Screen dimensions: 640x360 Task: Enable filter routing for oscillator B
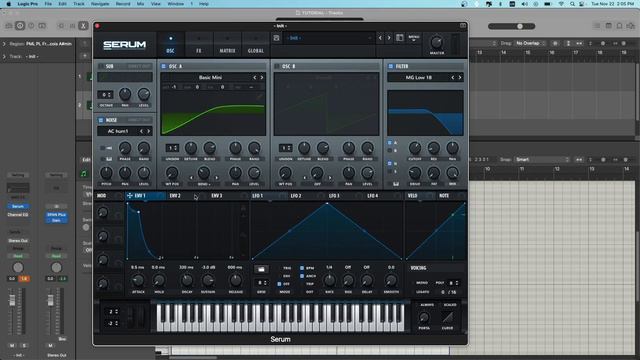(x=390, y=151)
